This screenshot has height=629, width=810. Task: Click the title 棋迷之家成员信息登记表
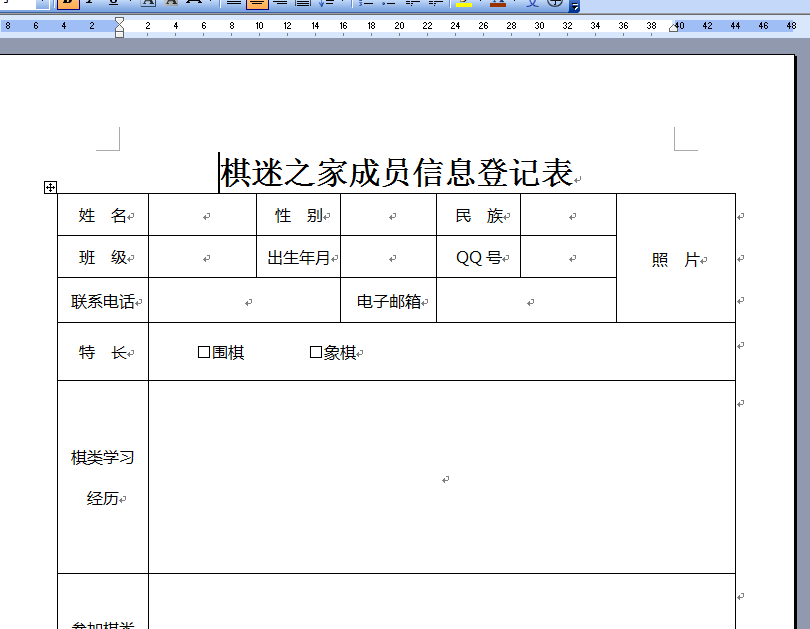(397, 172)
